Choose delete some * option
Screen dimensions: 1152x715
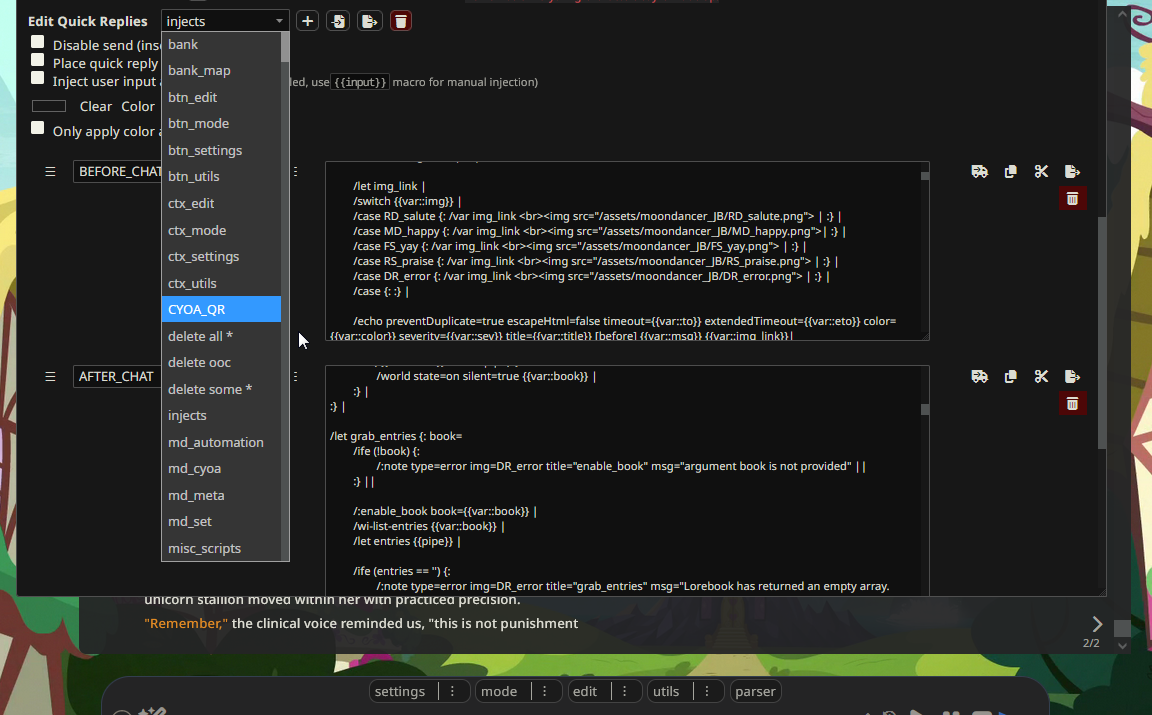click(221, 389)
